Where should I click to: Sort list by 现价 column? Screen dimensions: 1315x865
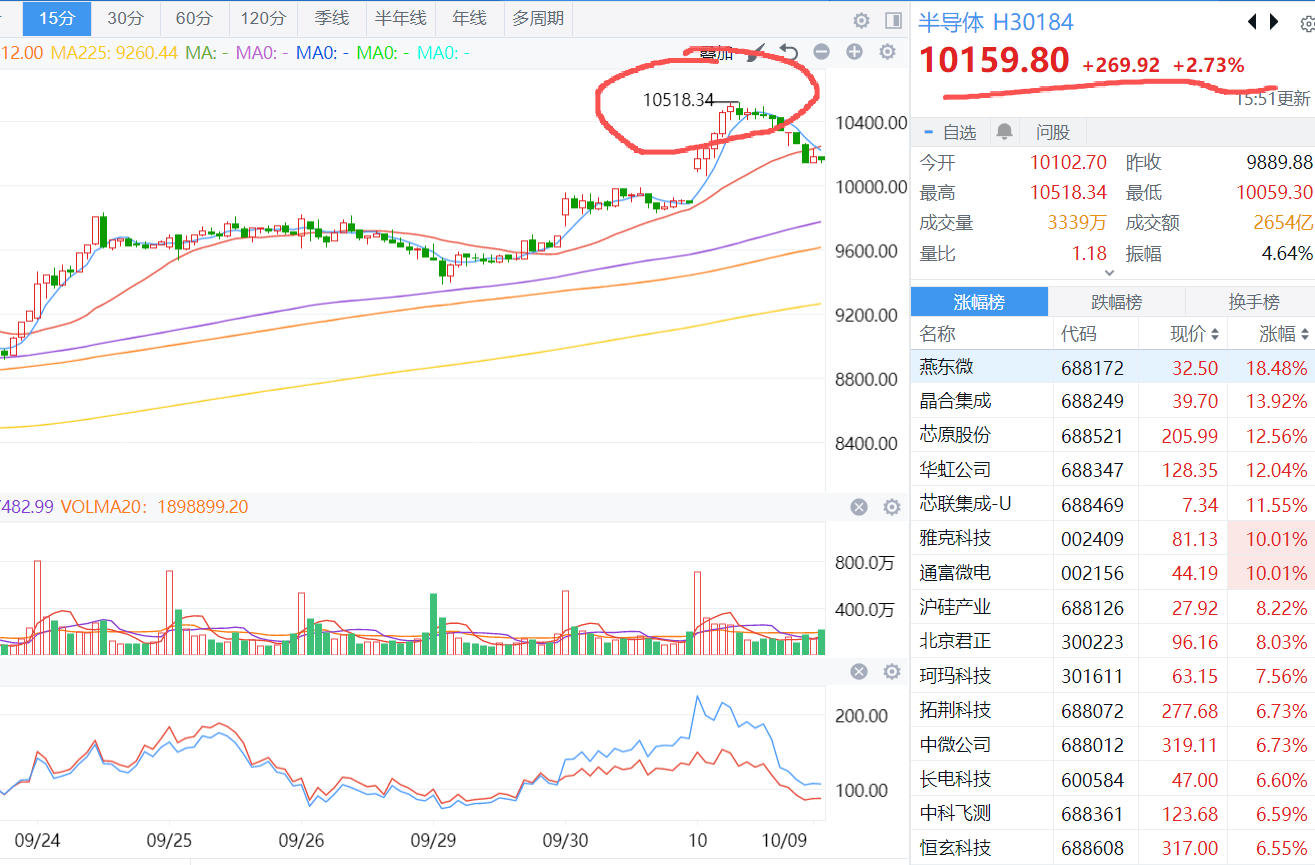click(x=1195, y=333)
